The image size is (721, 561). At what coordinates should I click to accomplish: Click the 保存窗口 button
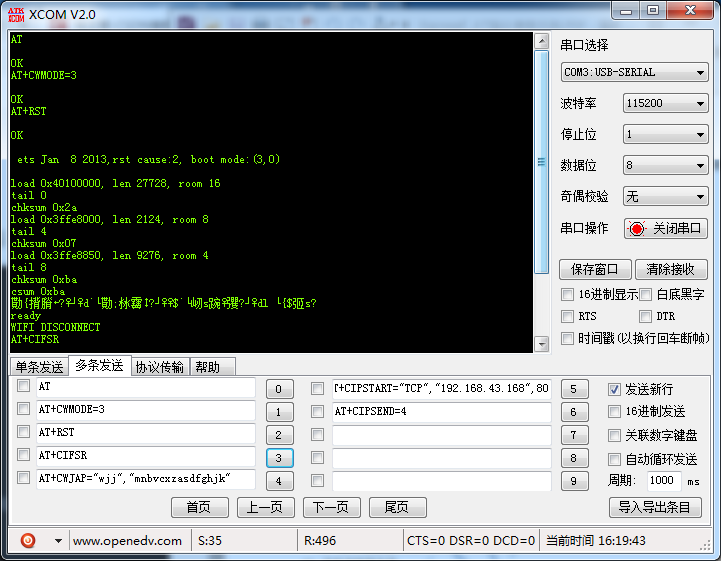595,269
